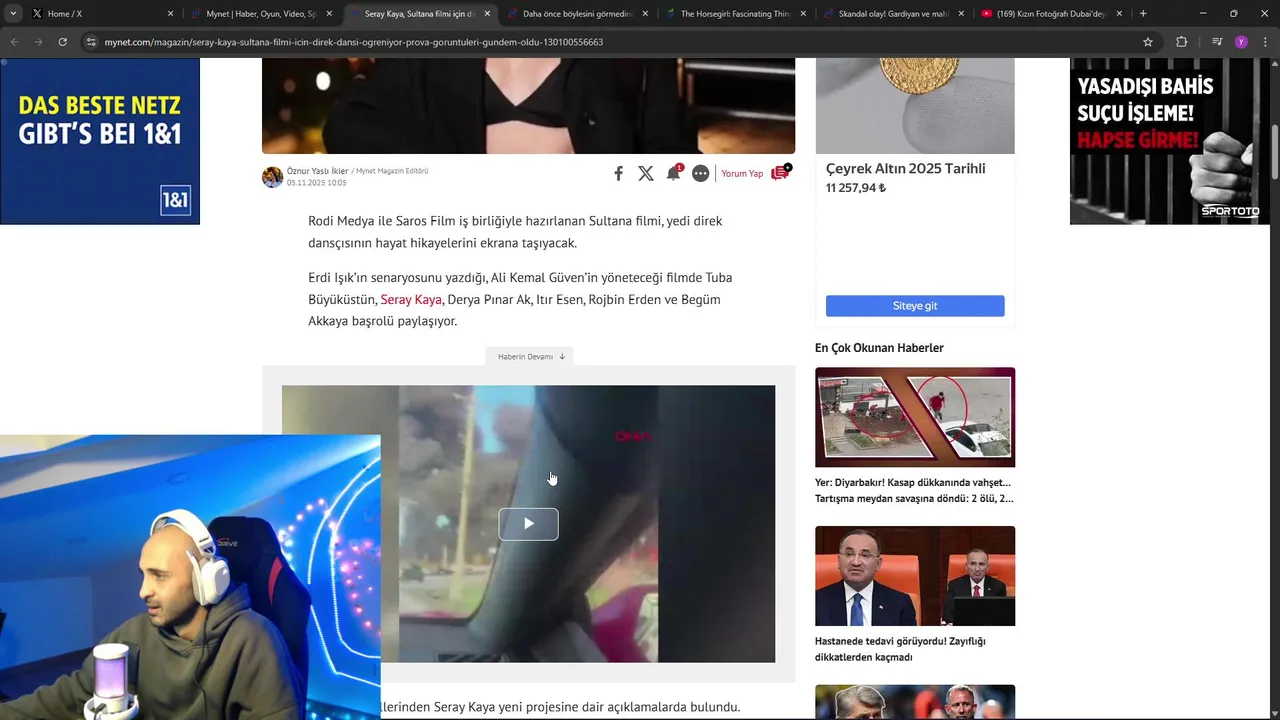
Task: Play the embedded article video
Action: [x=528, y=524]
